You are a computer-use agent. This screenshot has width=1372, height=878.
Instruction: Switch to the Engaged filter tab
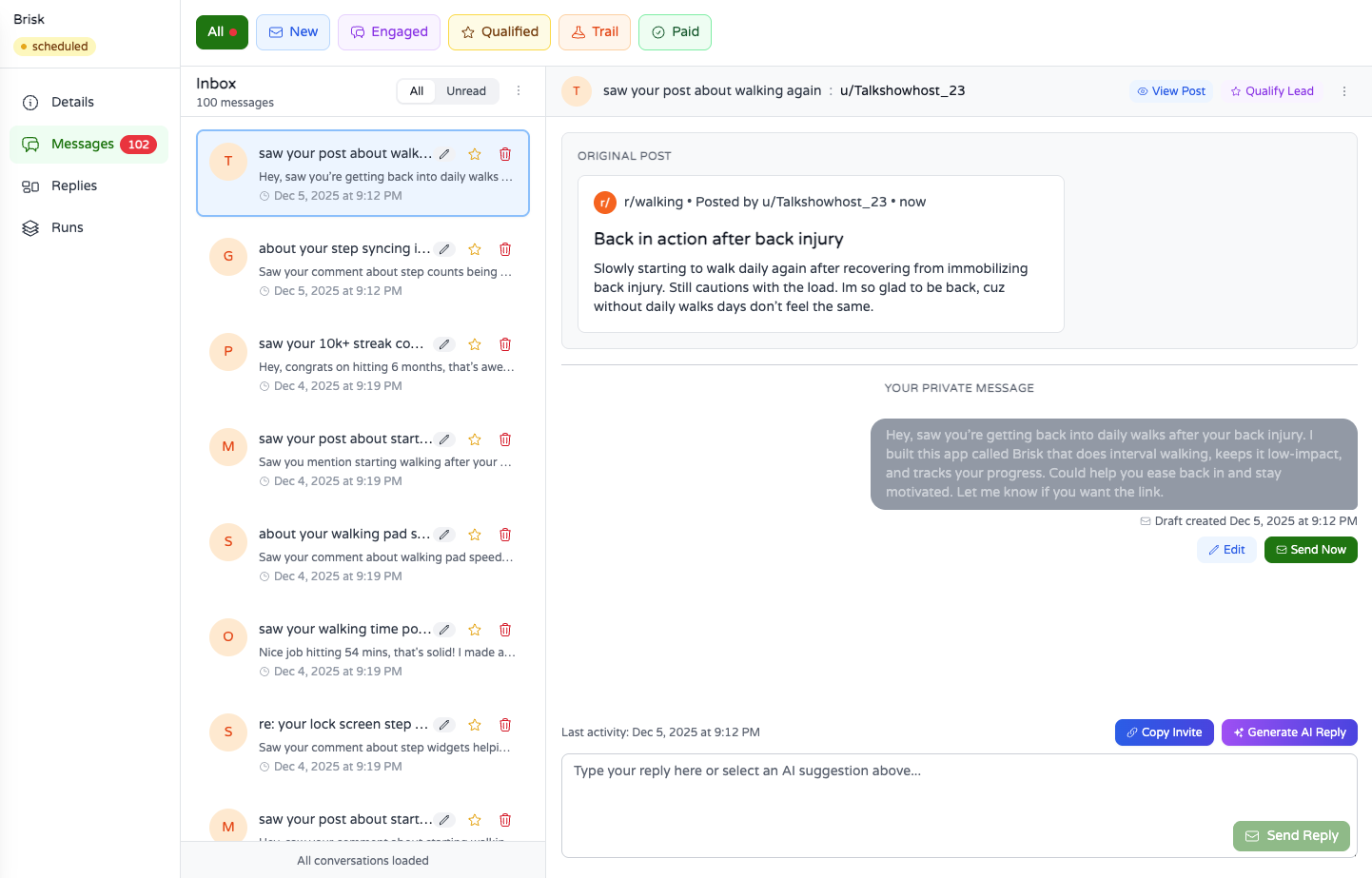389,31
